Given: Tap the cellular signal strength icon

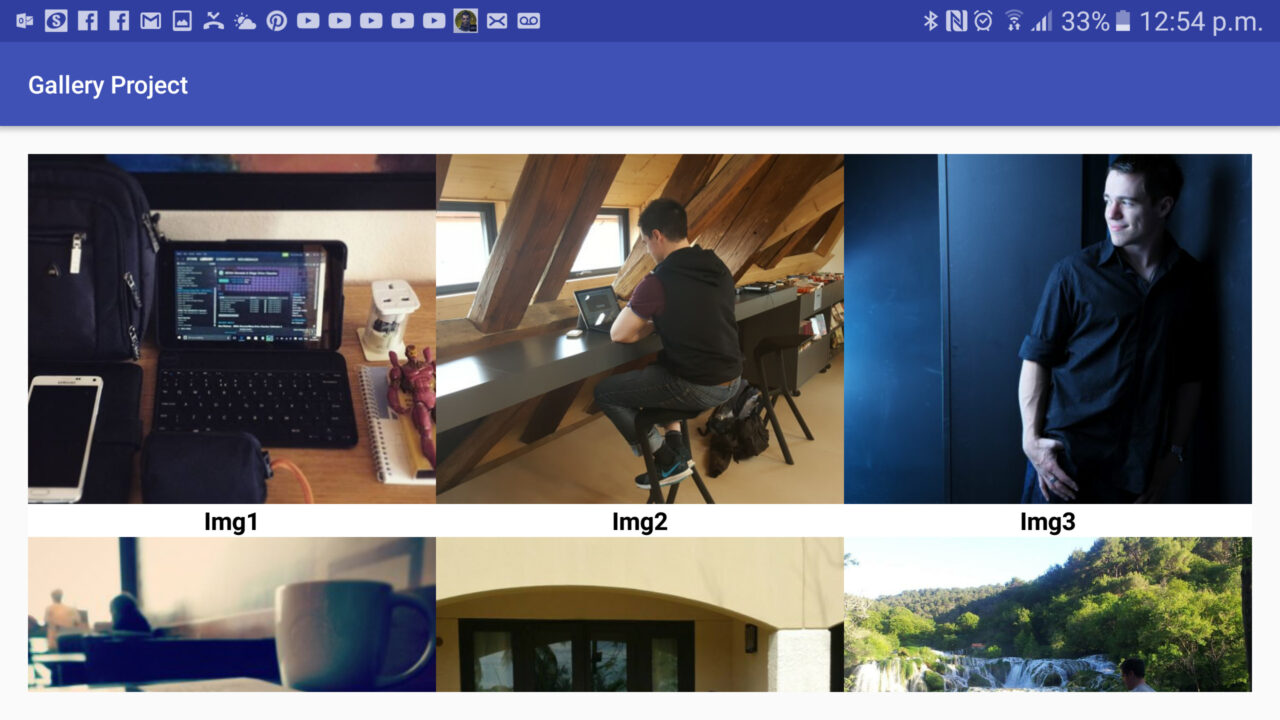Looking at the screenshot, I should [x=1042, y=21].
